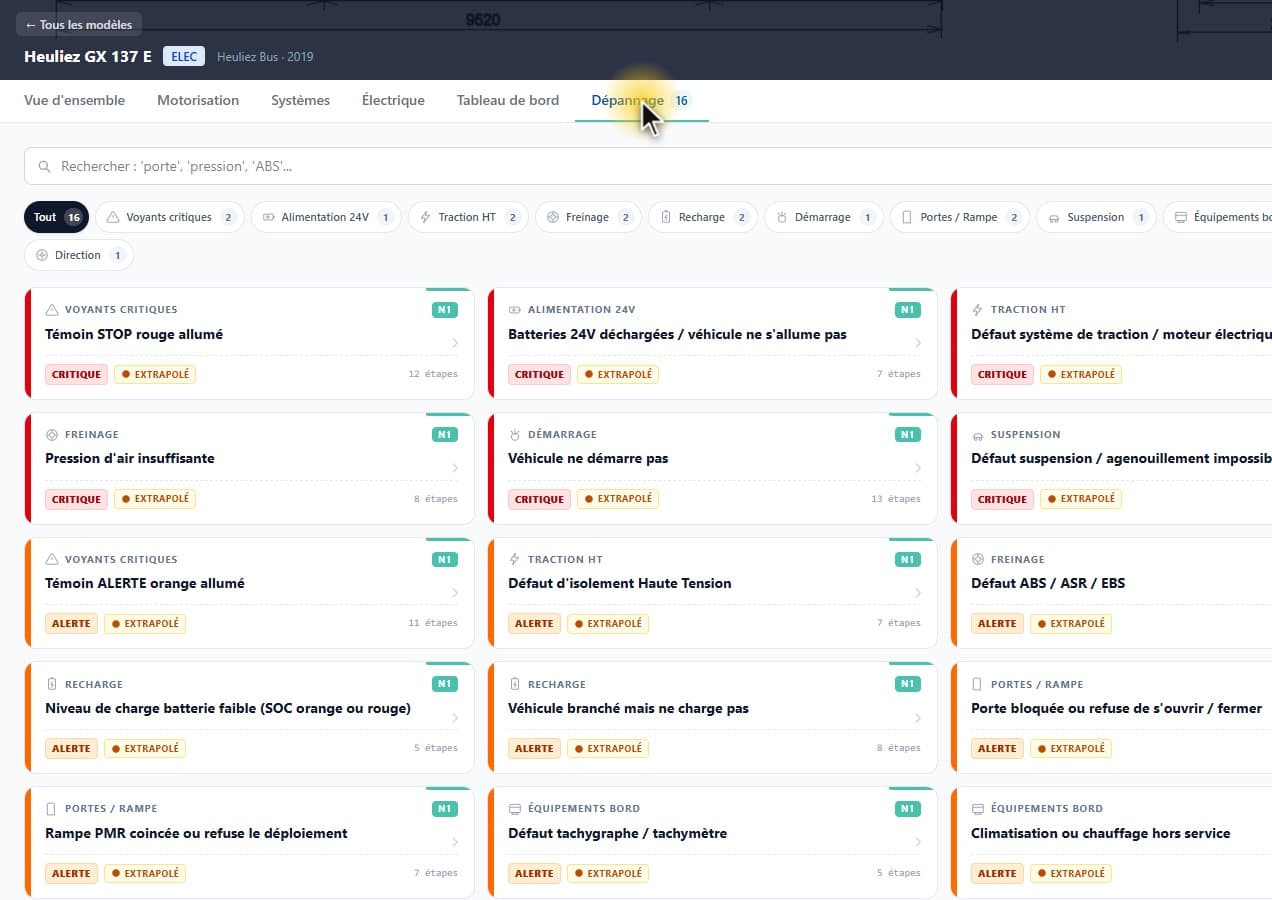Viewport: 1272px width, 900px height.
Task: Click door icon on Rampe PMR coincée card
Action: 52,809
